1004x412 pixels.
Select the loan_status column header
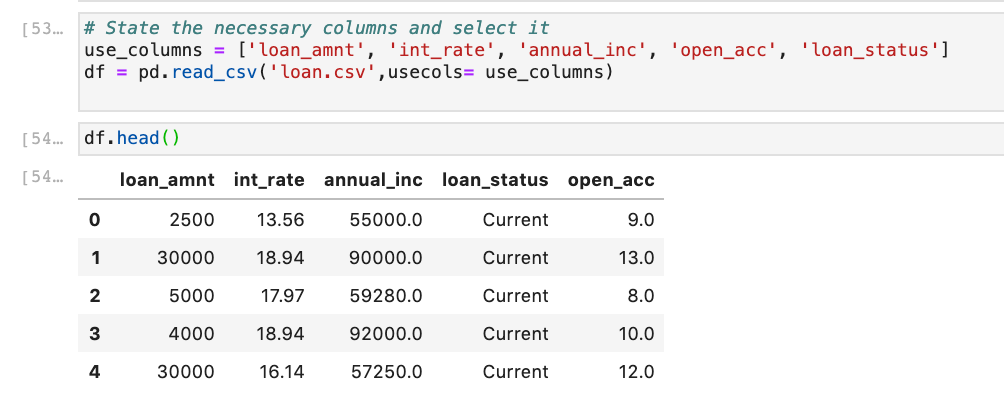pos(495,180)
